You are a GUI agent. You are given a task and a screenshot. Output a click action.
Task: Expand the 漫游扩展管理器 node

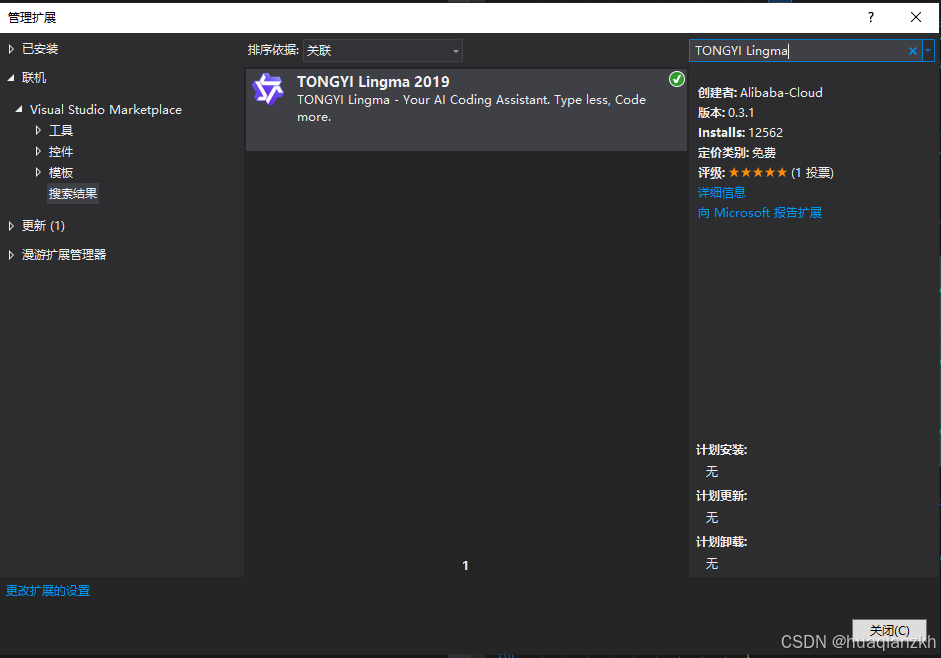pos(11,255)
